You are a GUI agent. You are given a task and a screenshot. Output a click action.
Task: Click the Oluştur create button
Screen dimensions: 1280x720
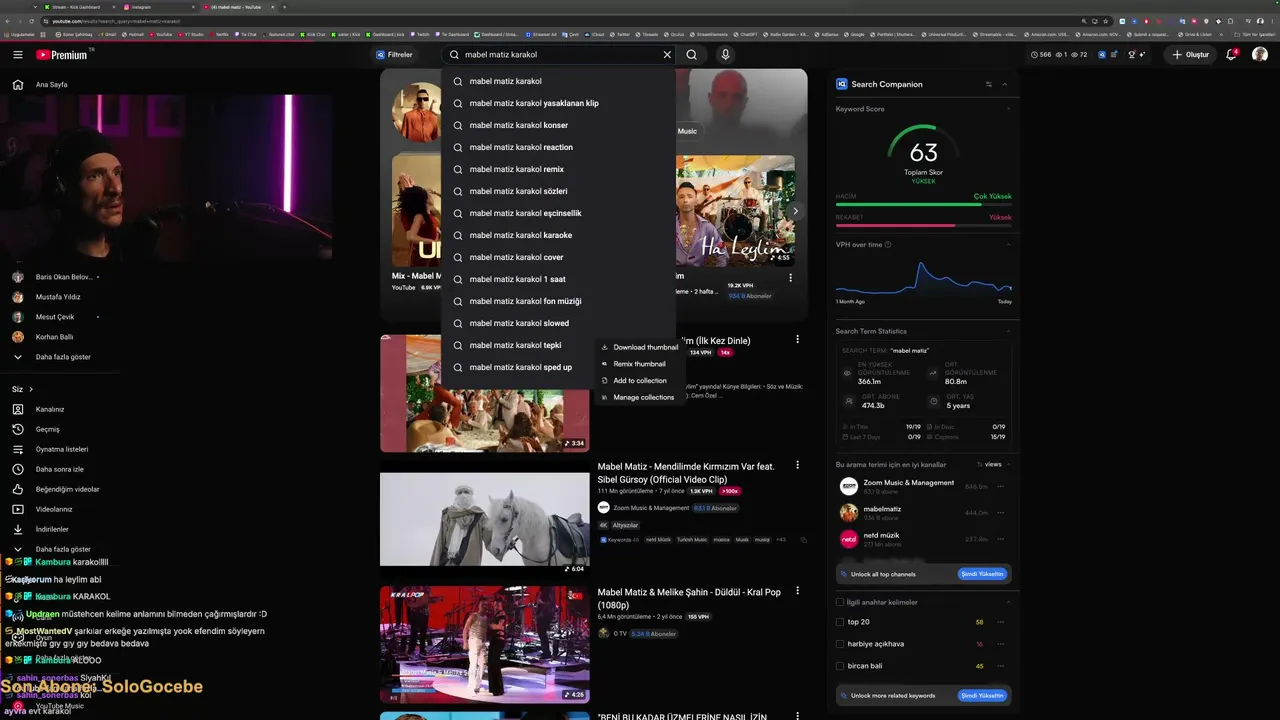pyautogui.click(x=1190, y=55)
